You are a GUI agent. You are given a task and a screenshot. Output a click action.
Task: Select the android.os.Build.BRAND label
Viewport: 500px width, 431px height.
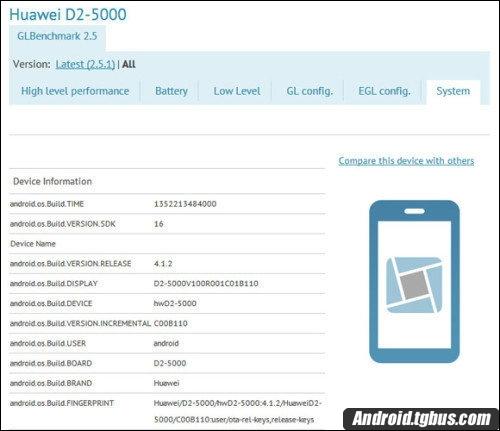click(51, 383)
